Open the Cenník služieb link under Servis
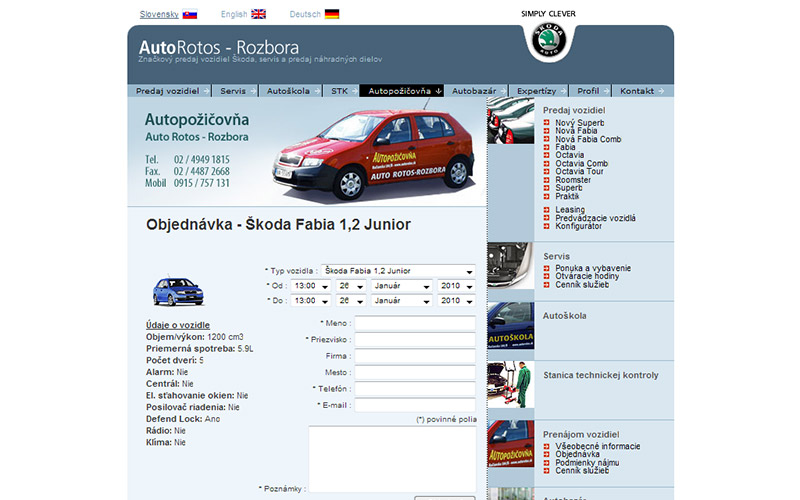This screenshot has width=800, height=500. click(x=582, y=284)
